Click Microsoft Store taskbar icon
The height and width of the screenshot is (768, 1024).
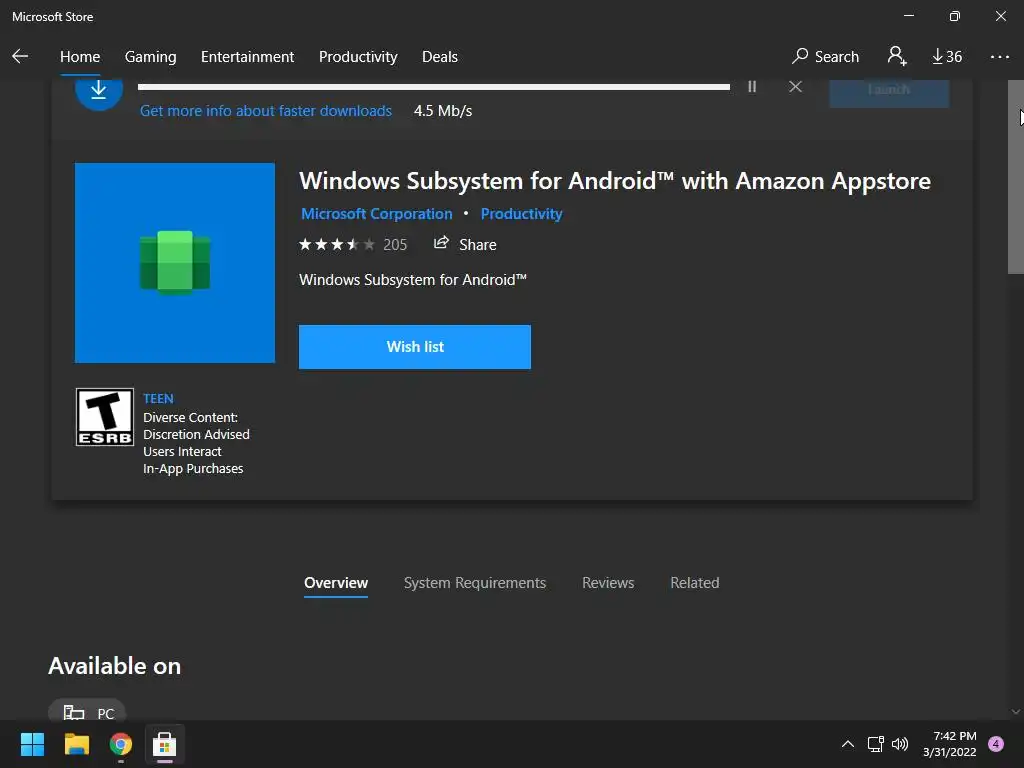tap(165, 744)
